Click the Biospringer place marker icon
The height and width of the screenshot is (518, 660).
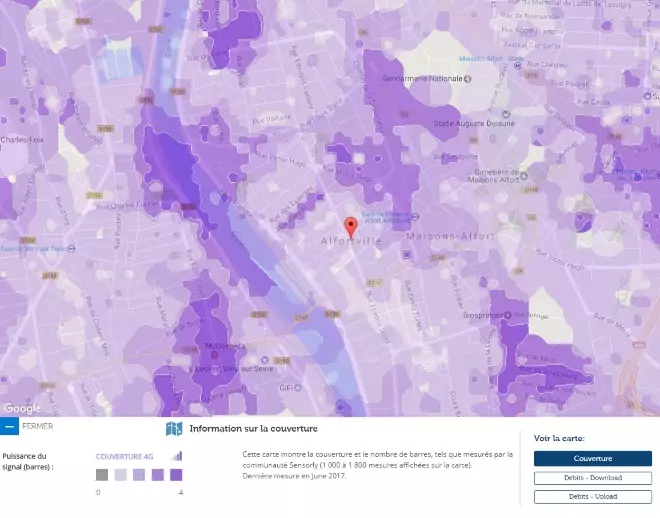508,315
